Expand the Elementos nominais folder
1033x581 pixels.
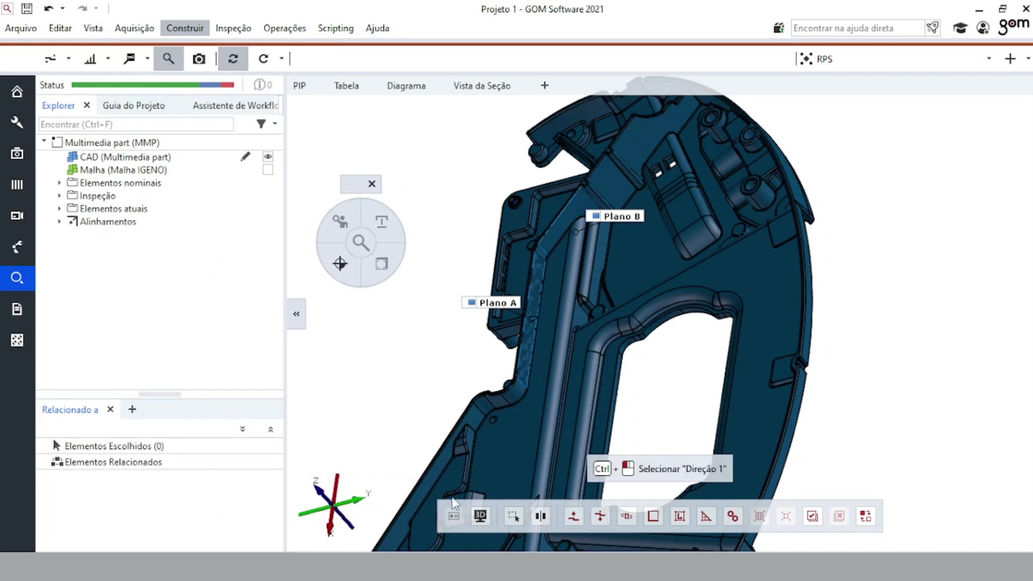point(59,183)
